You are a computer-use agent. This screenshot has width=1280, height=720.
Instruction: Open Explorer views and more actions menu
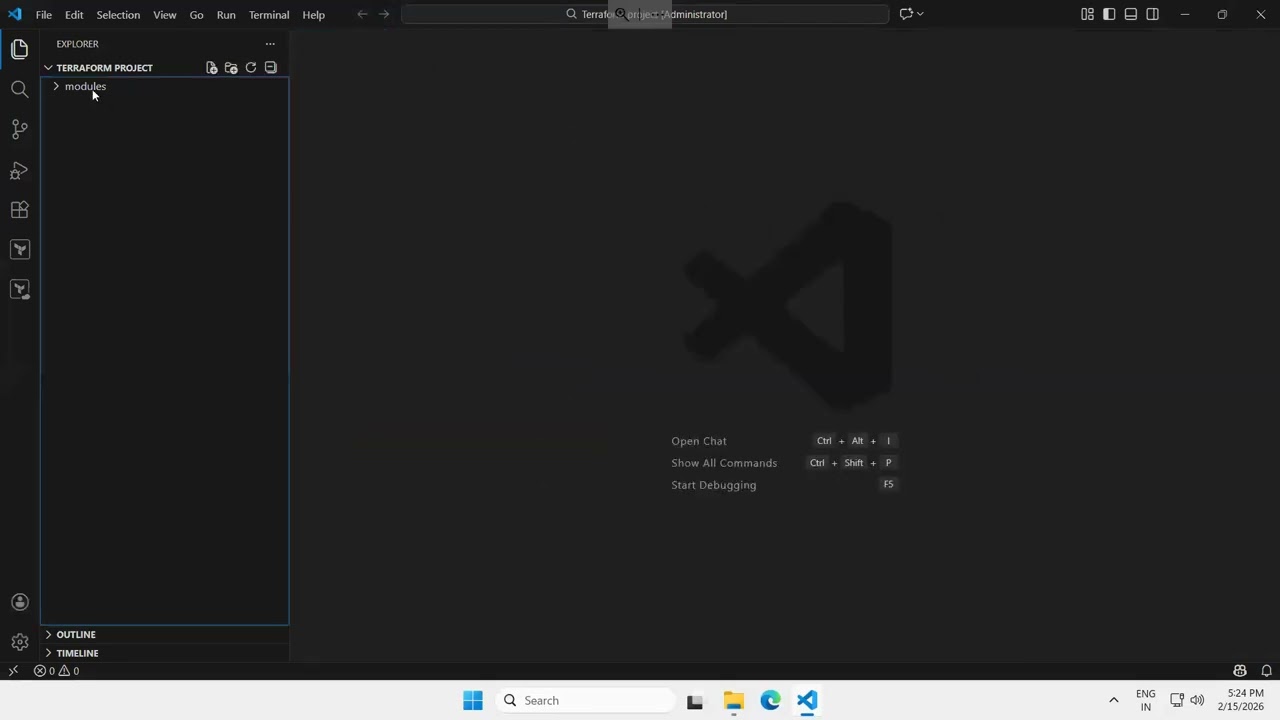pyautogui.click(x=270, y=44)
